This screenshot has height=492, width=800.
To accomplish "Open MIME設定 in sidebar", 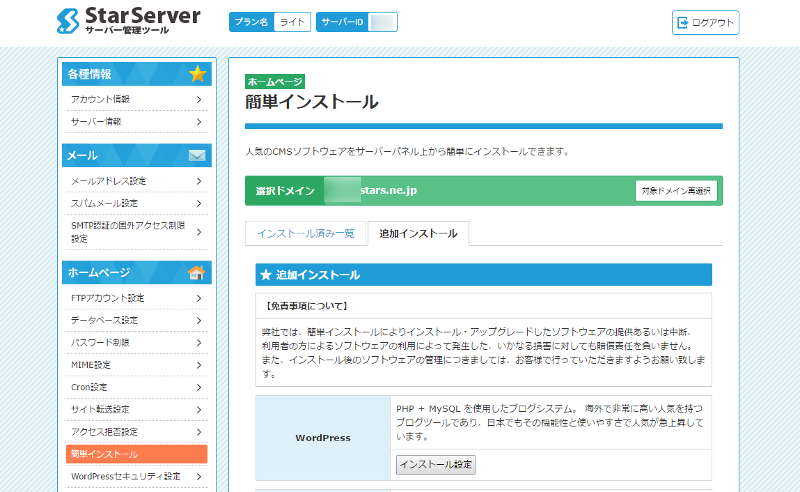I will coord(136,365).
